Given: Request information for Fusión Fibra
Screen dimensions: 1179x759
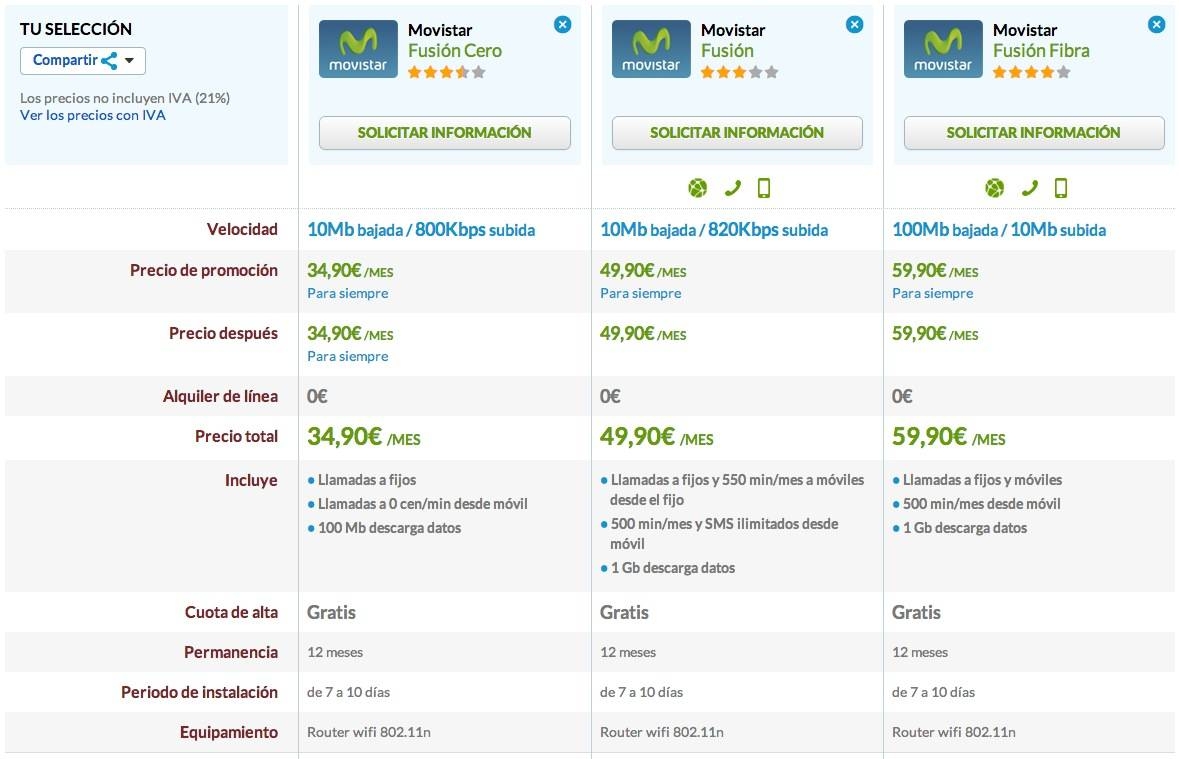Looking at the screenshot, I should 1034,133.
